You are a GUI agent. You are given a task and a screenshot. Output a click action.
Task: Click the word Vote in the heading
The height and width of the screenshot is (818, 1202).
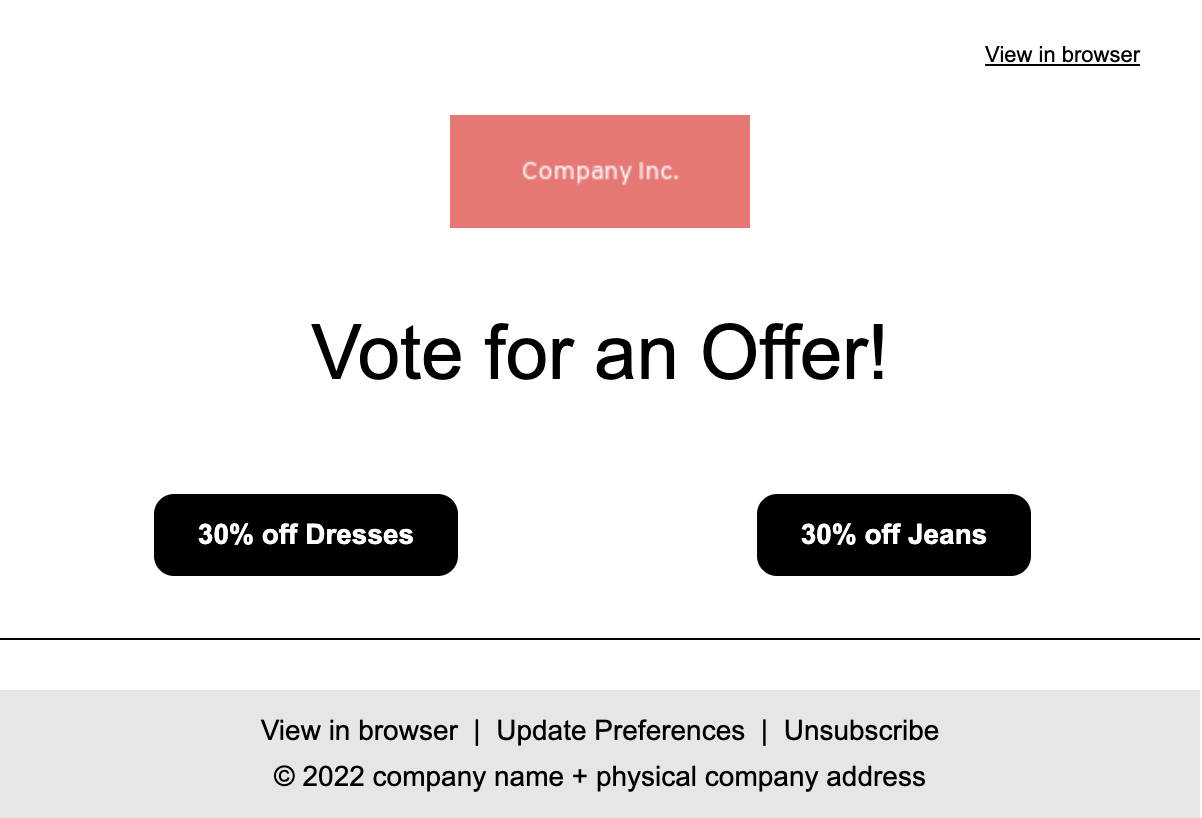[x=387, y=352]
